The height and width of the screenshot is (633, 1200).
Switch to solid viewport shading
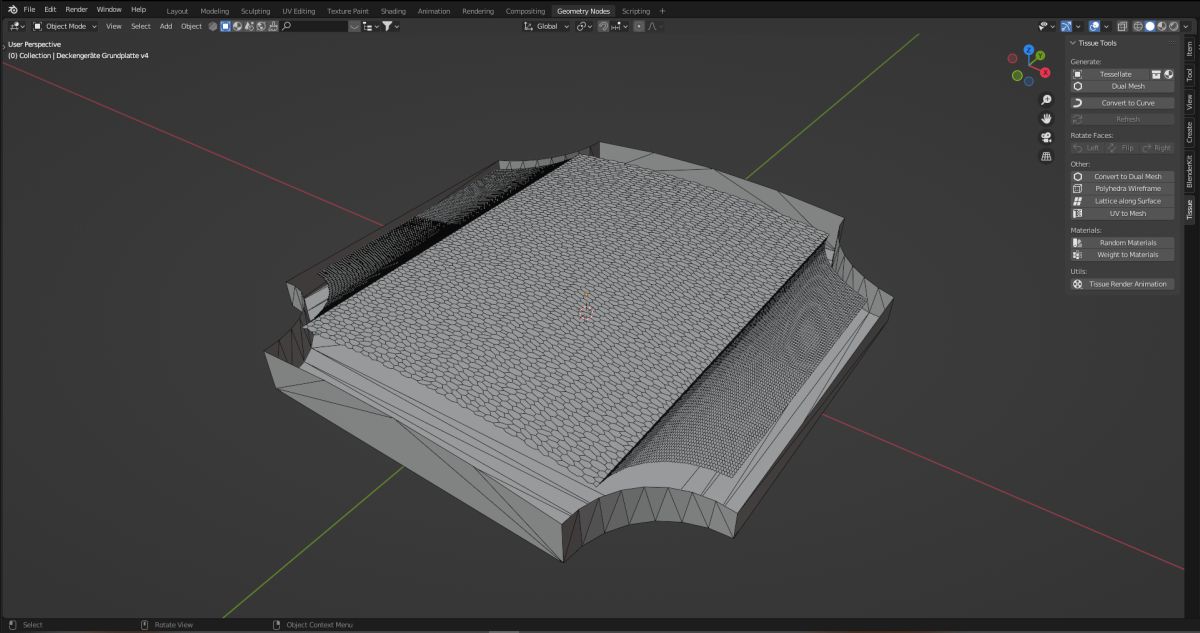[1149, 26]
